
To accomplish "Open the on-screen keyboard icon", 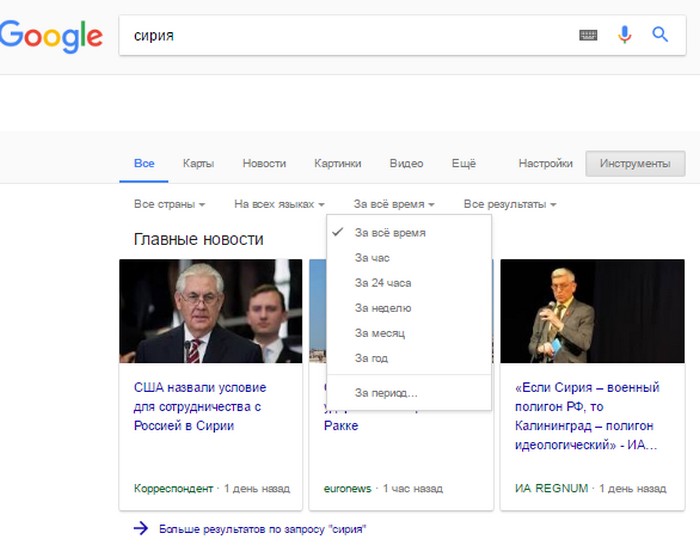I will [x=588, y=35].
